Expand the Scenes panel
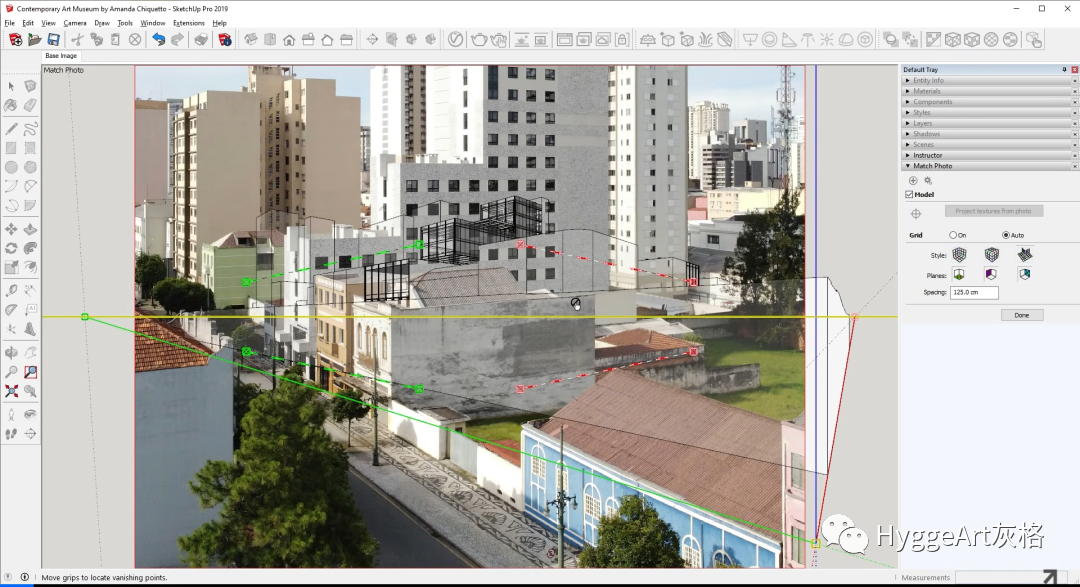1080x587 pixels. [990, 145]
